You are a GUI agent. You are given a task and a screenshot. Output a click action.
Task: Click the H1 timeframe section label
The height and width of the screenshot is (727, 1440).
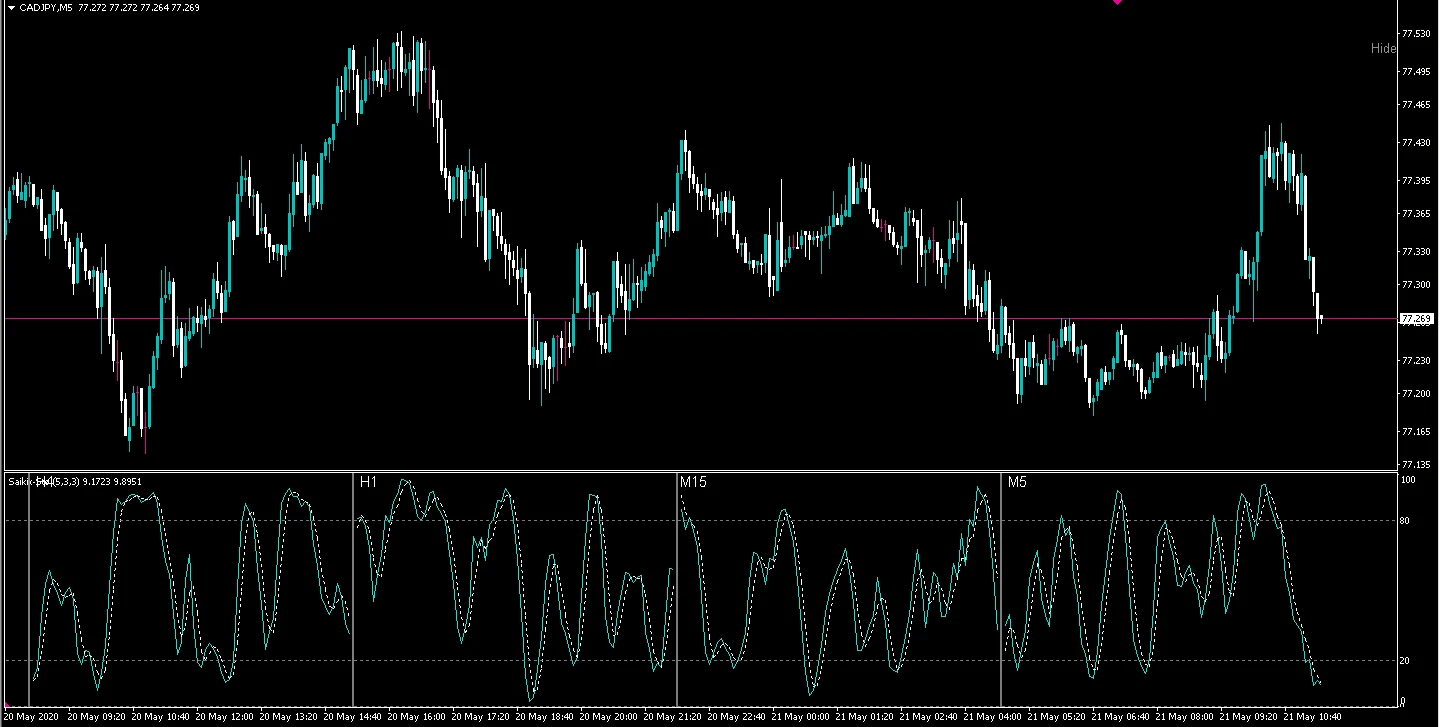click(x=368, y=482)
